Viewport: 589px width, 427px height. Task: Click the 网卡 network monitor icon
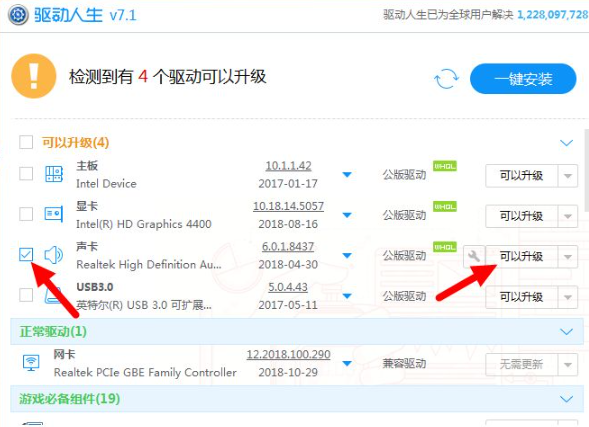click(x=31, y=362)
